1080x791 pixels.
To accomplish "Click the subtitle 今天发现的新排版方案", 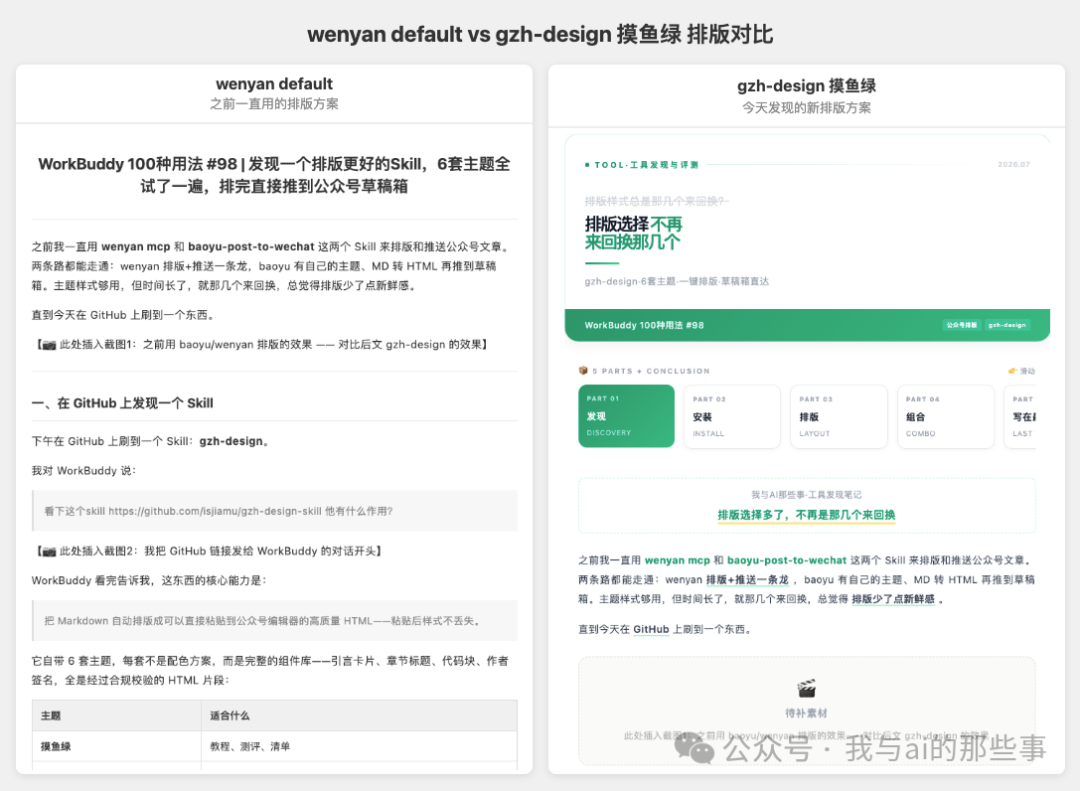I will pos(807,107).
